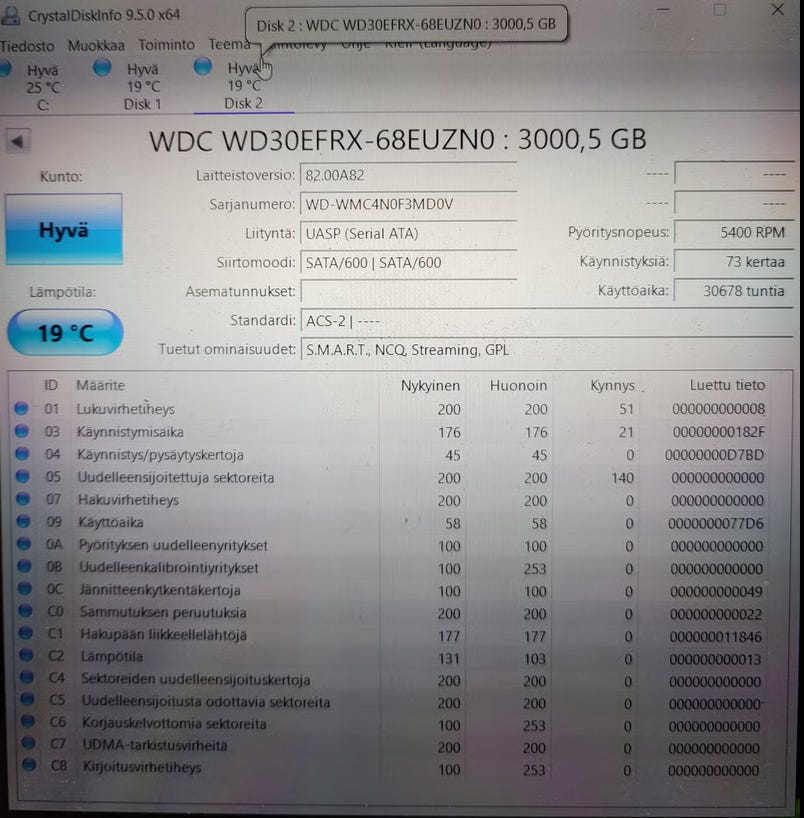The width and height of the screenshot is (804, 818).
Task: Click the blue status orb for drive C:
Action: (x=5, y=69)
